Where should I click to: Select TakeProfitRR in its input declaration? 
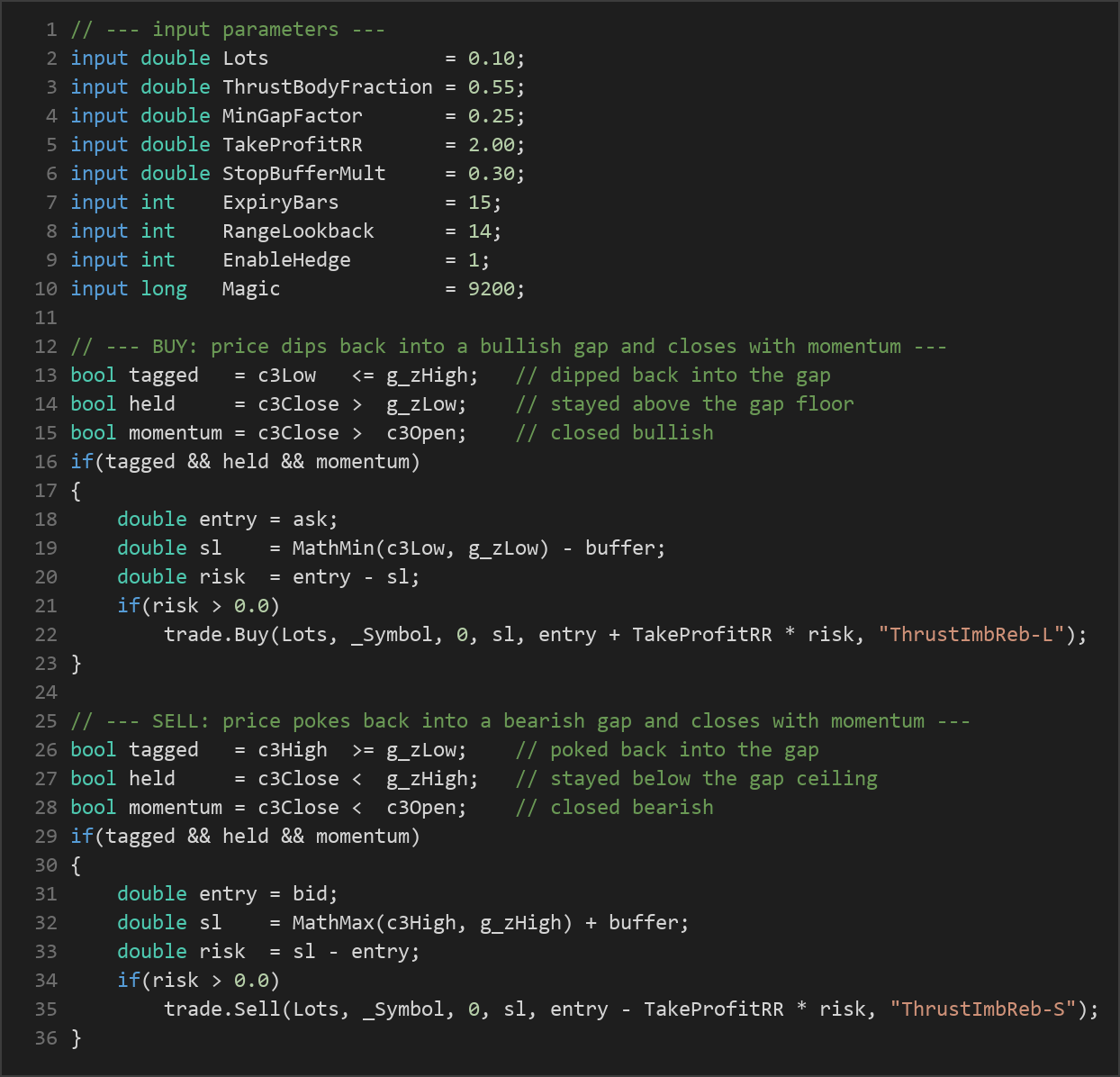(x=293, y=145)
